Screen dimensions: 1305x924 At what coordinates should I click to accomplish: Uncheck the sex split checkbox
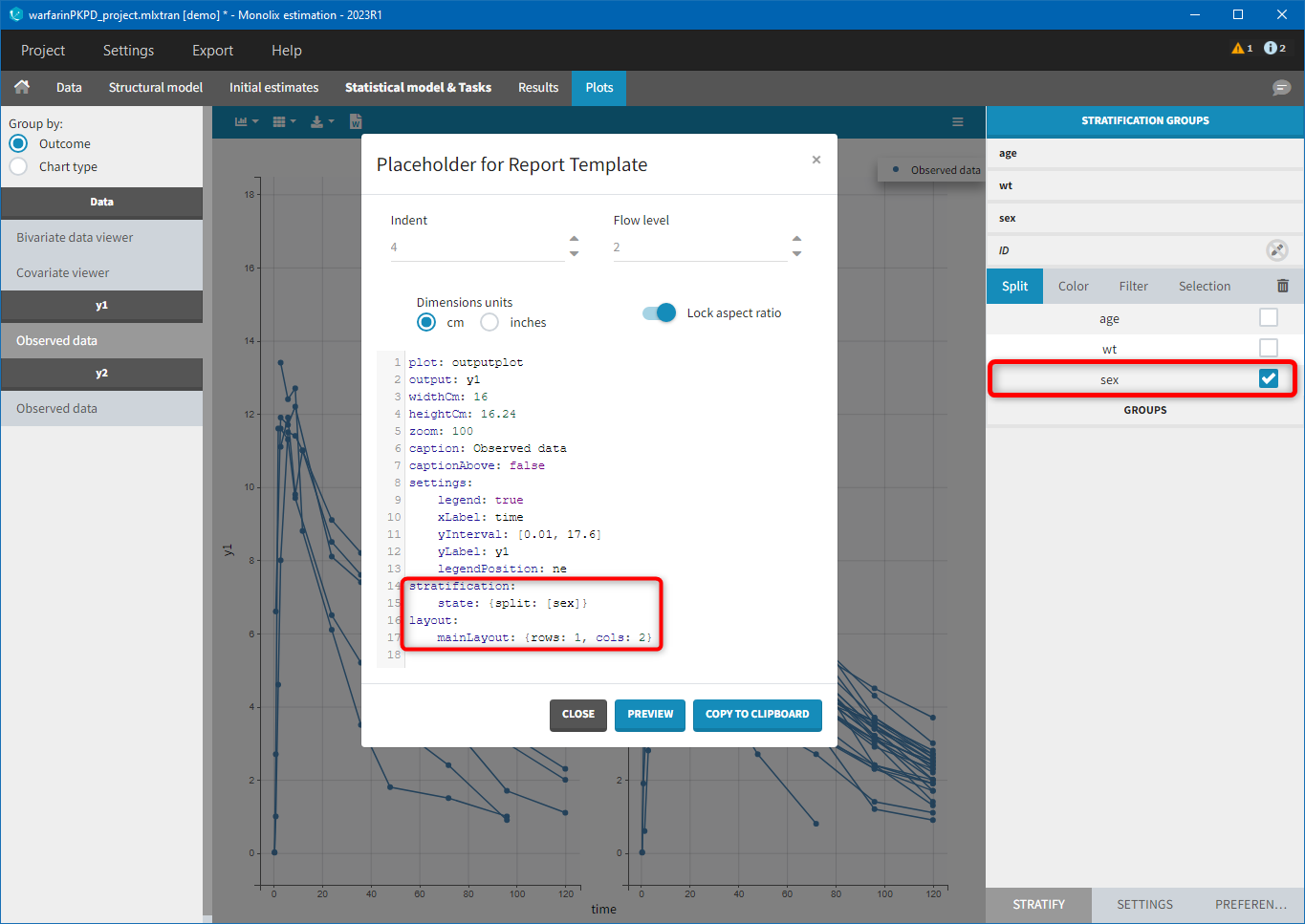click(1268, 379)
